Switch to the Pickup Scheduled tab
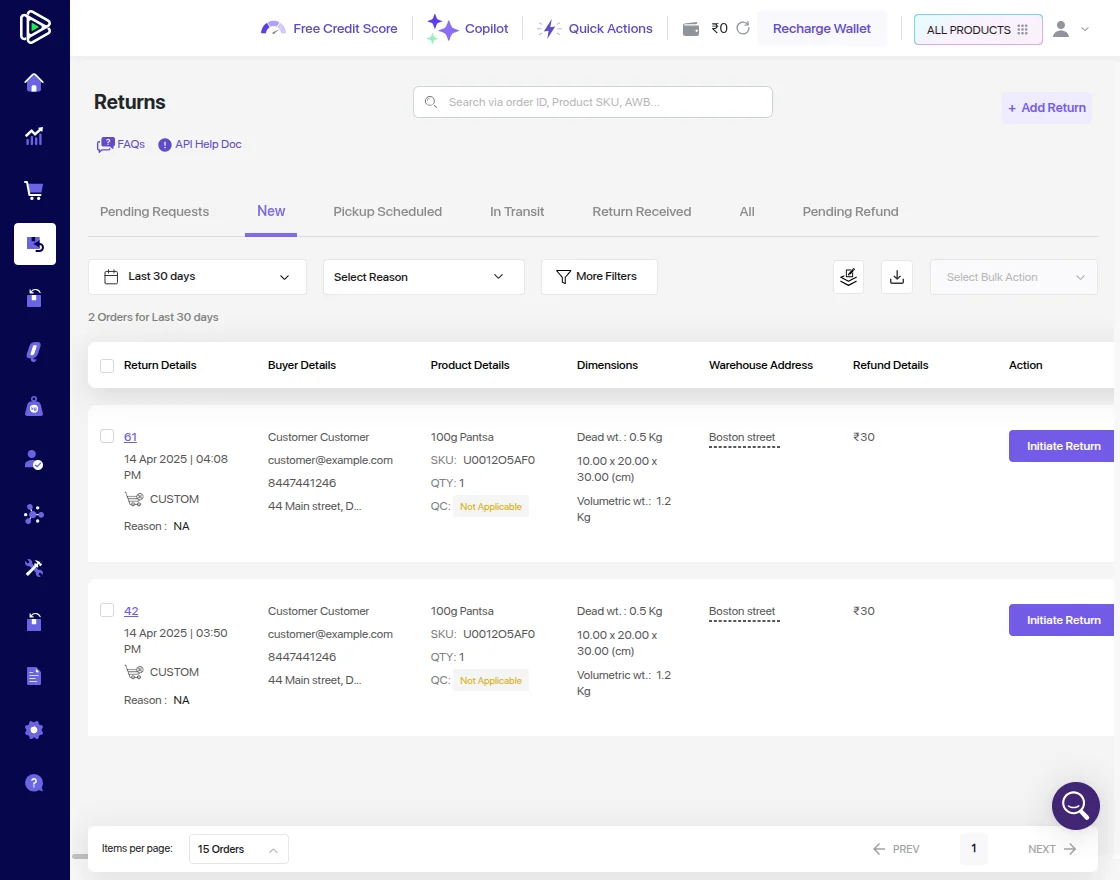 coord(387,212)
